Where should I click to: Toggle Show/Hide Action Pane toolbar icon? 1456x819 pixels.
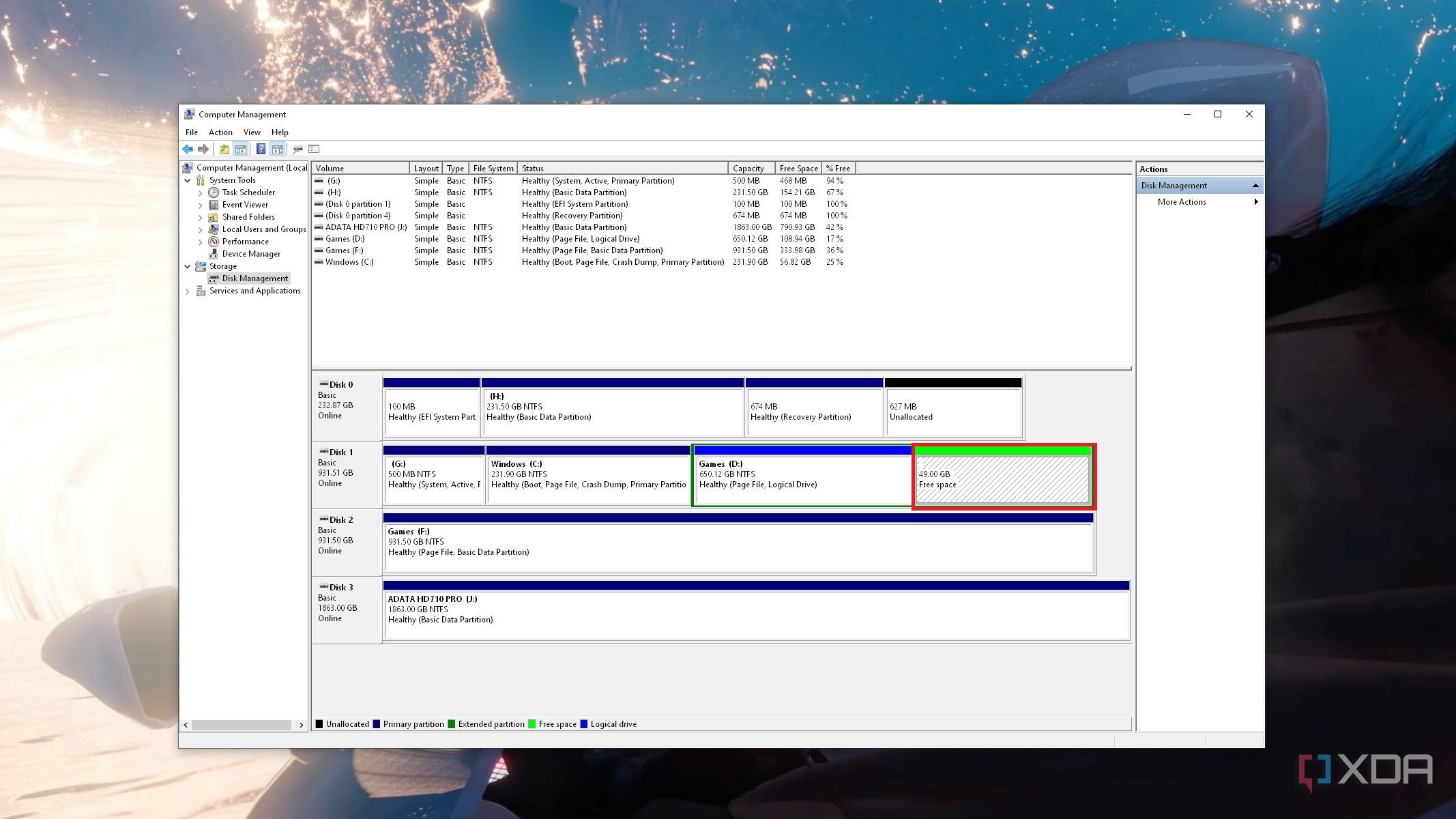(277, 149)
